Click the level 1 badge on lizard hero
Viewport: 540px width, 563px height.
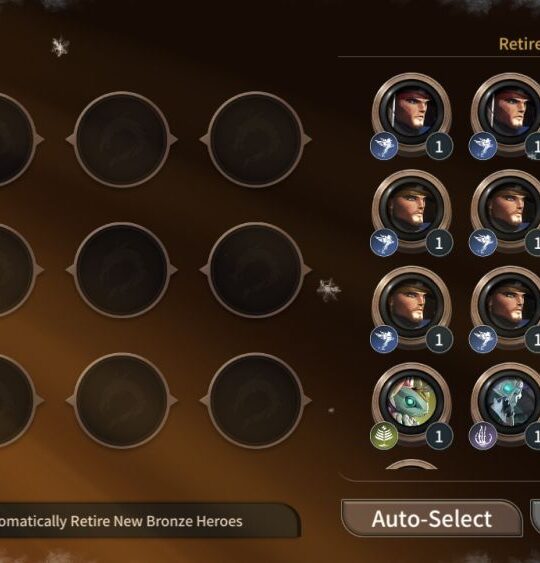pos(439,436)
